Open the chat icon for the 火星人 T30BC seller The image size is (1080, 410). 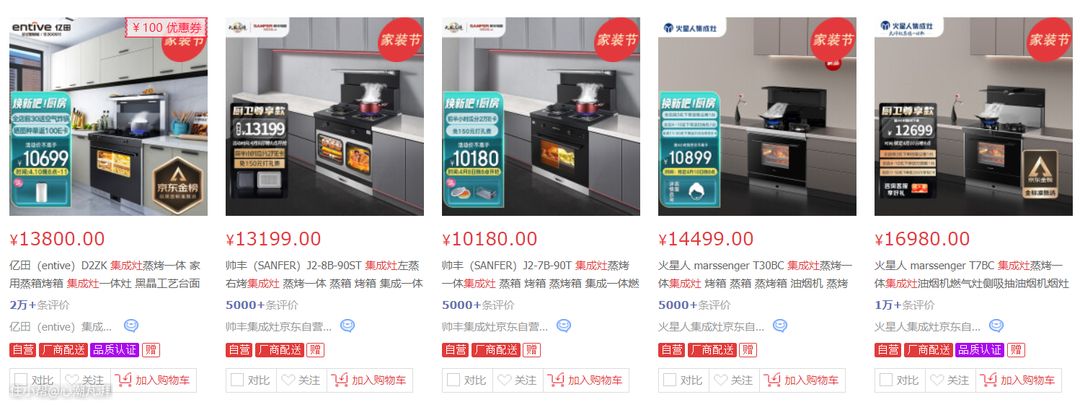click(x=780, y=326)
